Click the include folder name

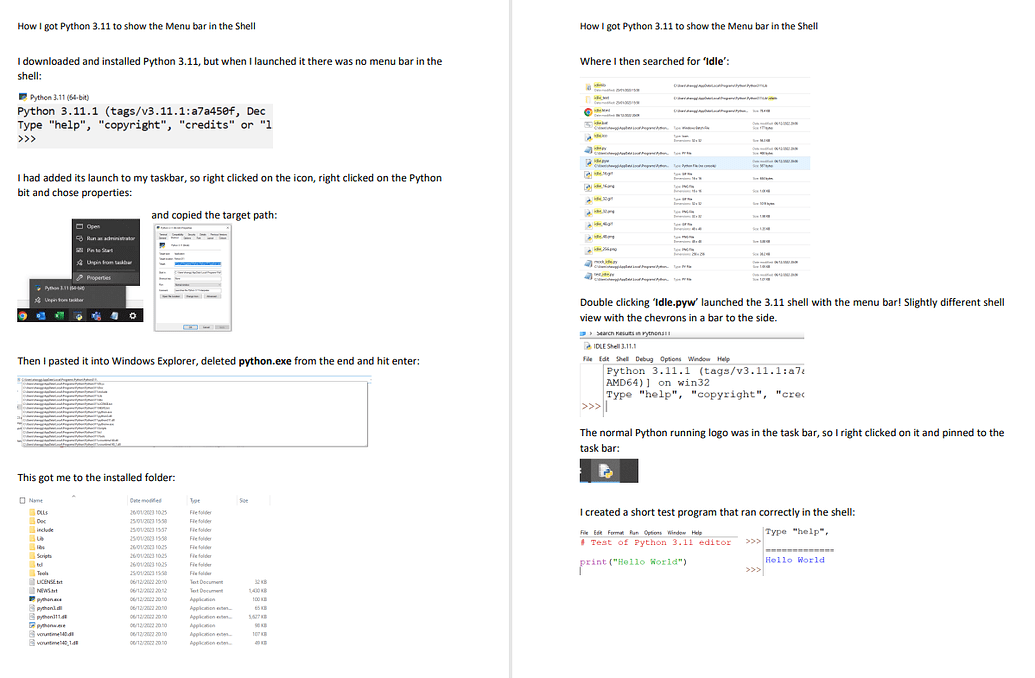click(45, 529)
